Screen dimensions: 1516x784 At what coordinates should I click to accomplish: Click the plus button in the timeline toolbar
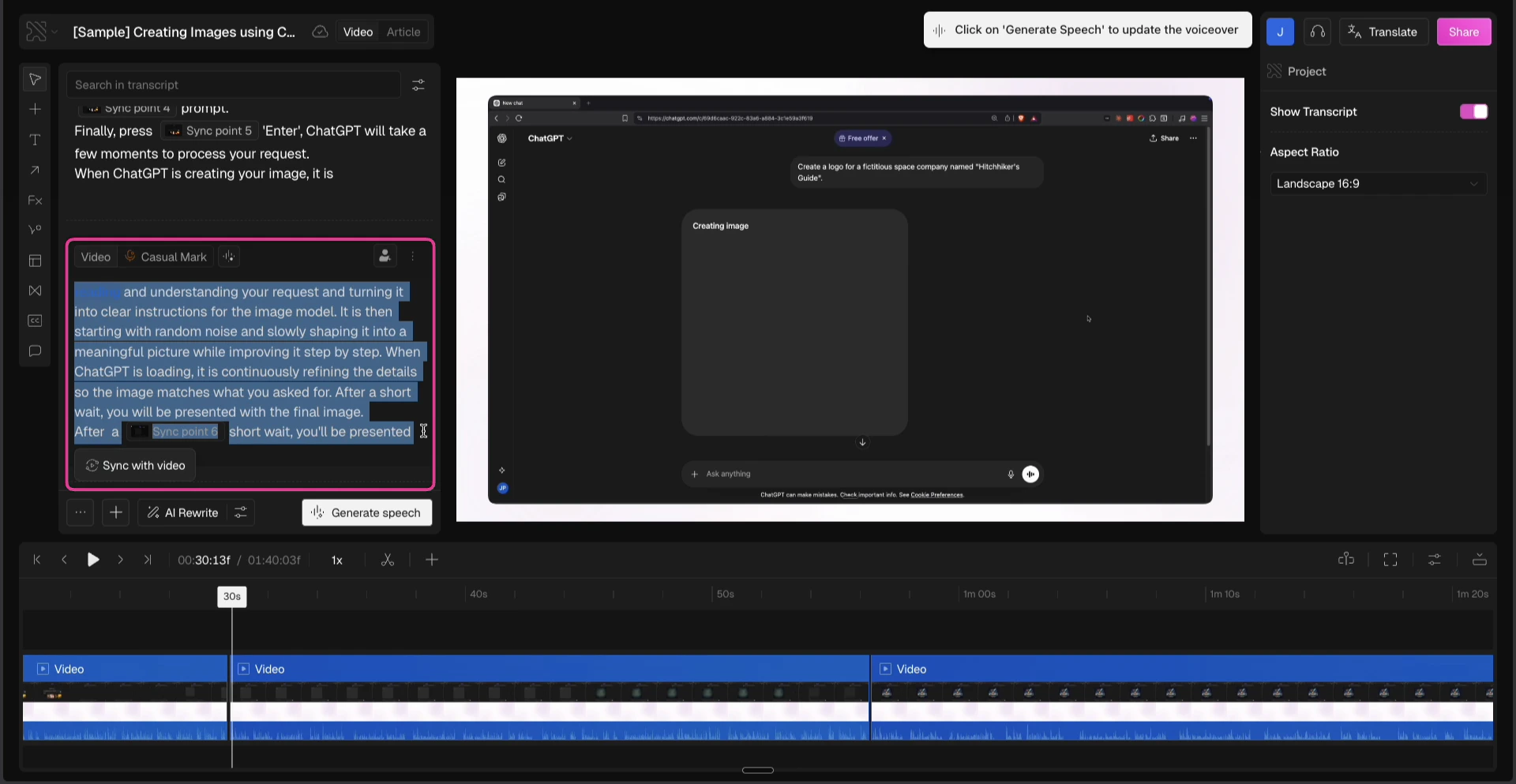coord(432,560)
